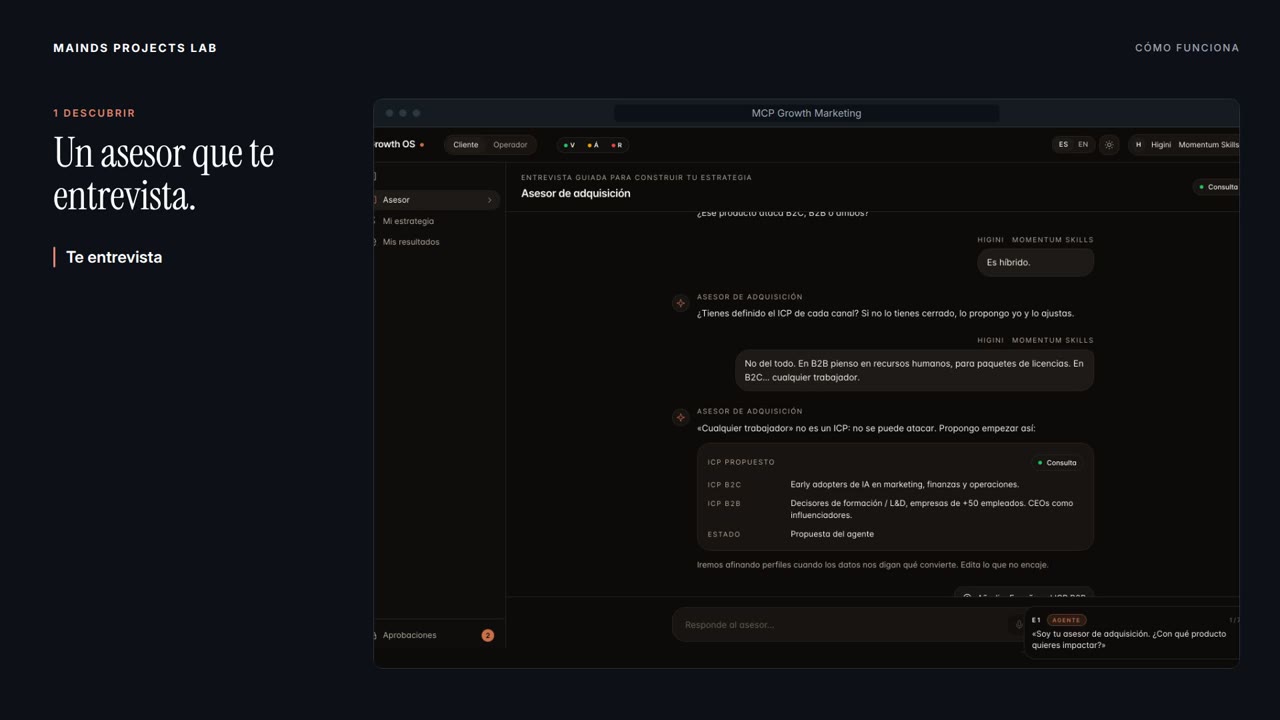Click the H avatar next to Higini
1280x720 pixels.
coord(1138,145)
